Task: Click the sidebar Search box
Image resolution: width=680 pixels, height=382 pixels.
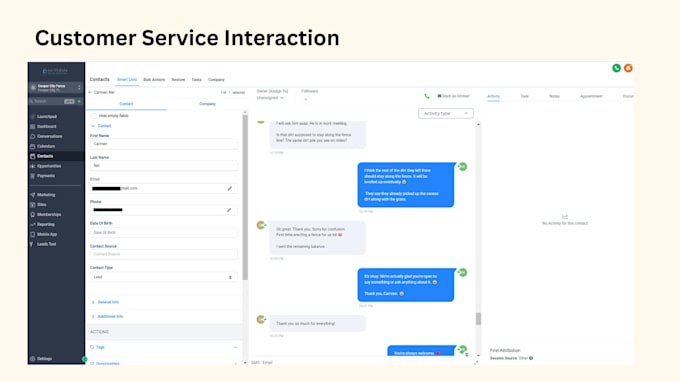Action: click(52, 101)
